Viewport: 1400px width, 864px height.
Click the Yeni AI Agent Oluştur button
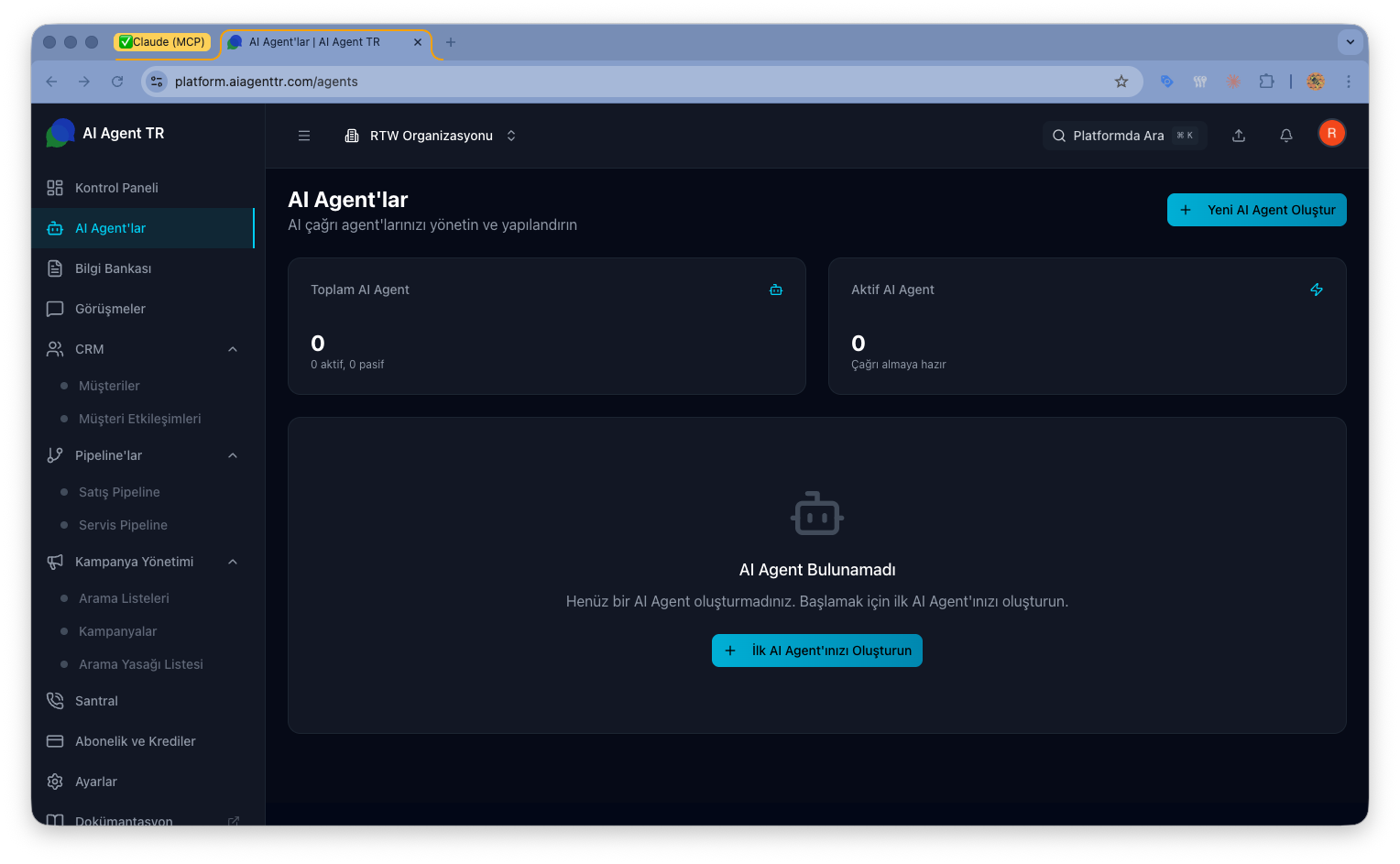pos(1256,210)
